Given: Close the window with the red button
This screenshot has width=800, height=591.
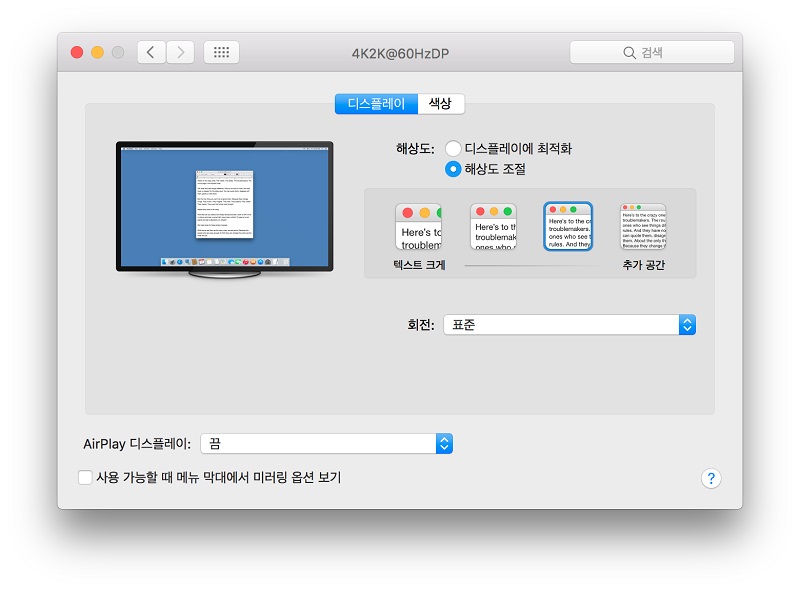Looking at the screenshot, I should point(77,53).
